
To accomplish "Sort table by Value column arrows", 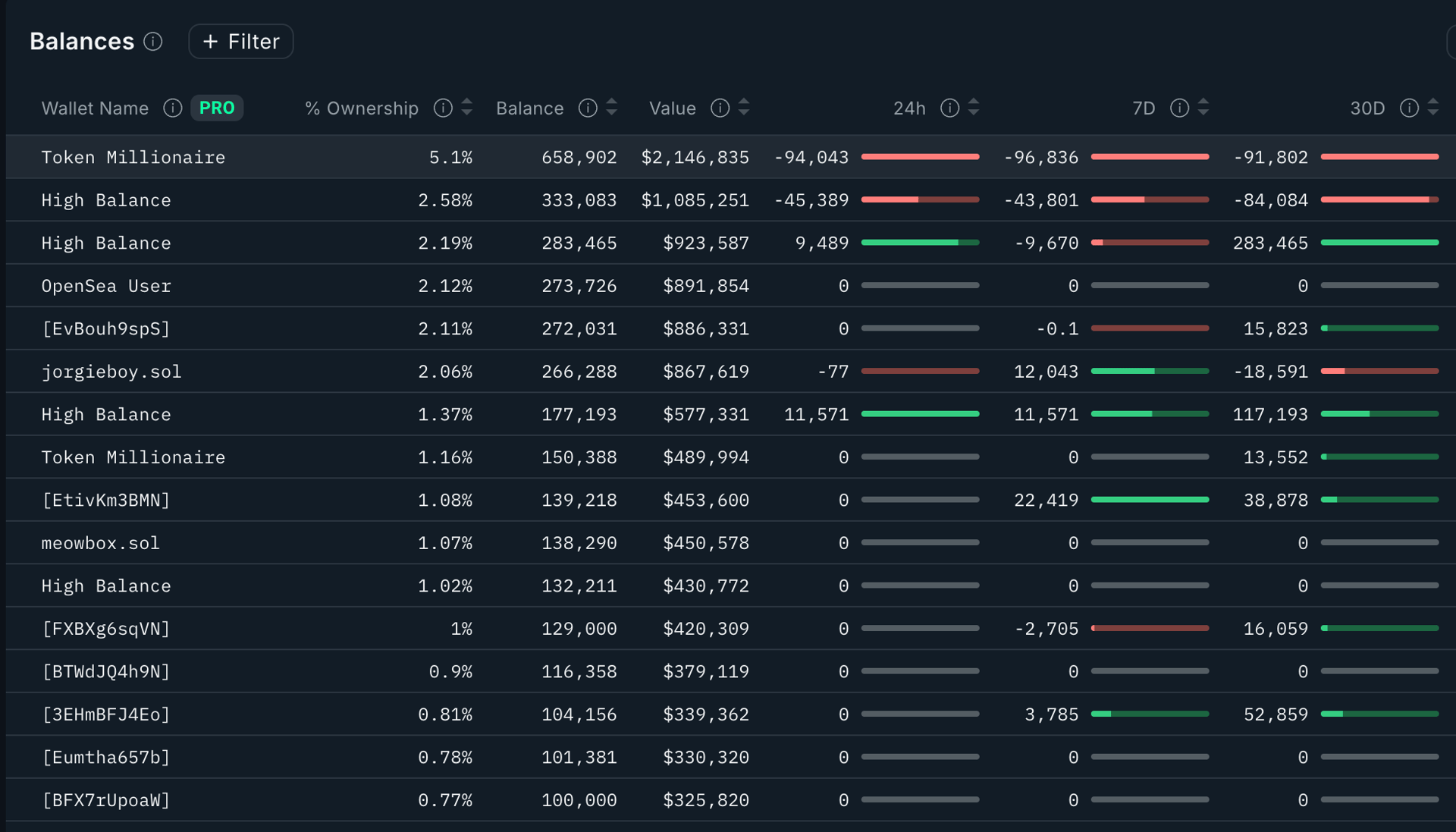I will (x=744, y=108).
